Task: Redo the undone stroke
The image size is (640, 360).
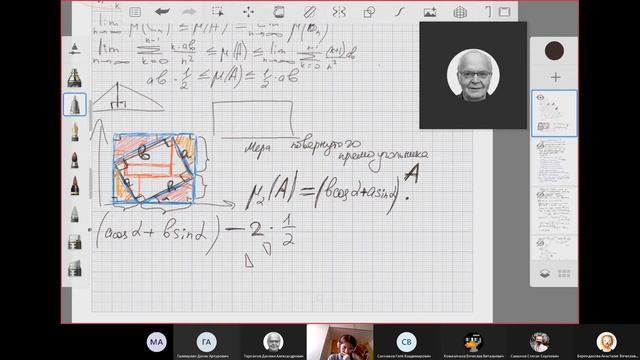Action: [x=189, y=12]
